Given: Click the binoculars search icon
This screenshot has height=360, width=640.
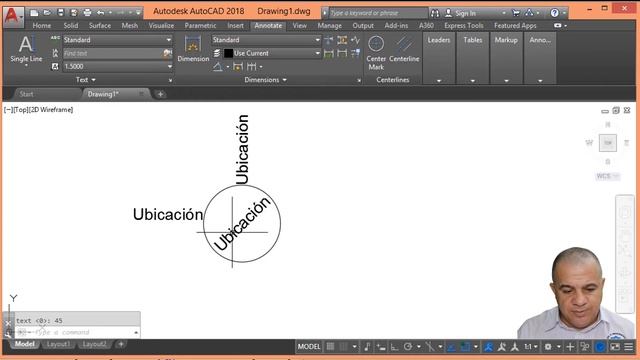Looking at the screenshot, I should point(435,13).
